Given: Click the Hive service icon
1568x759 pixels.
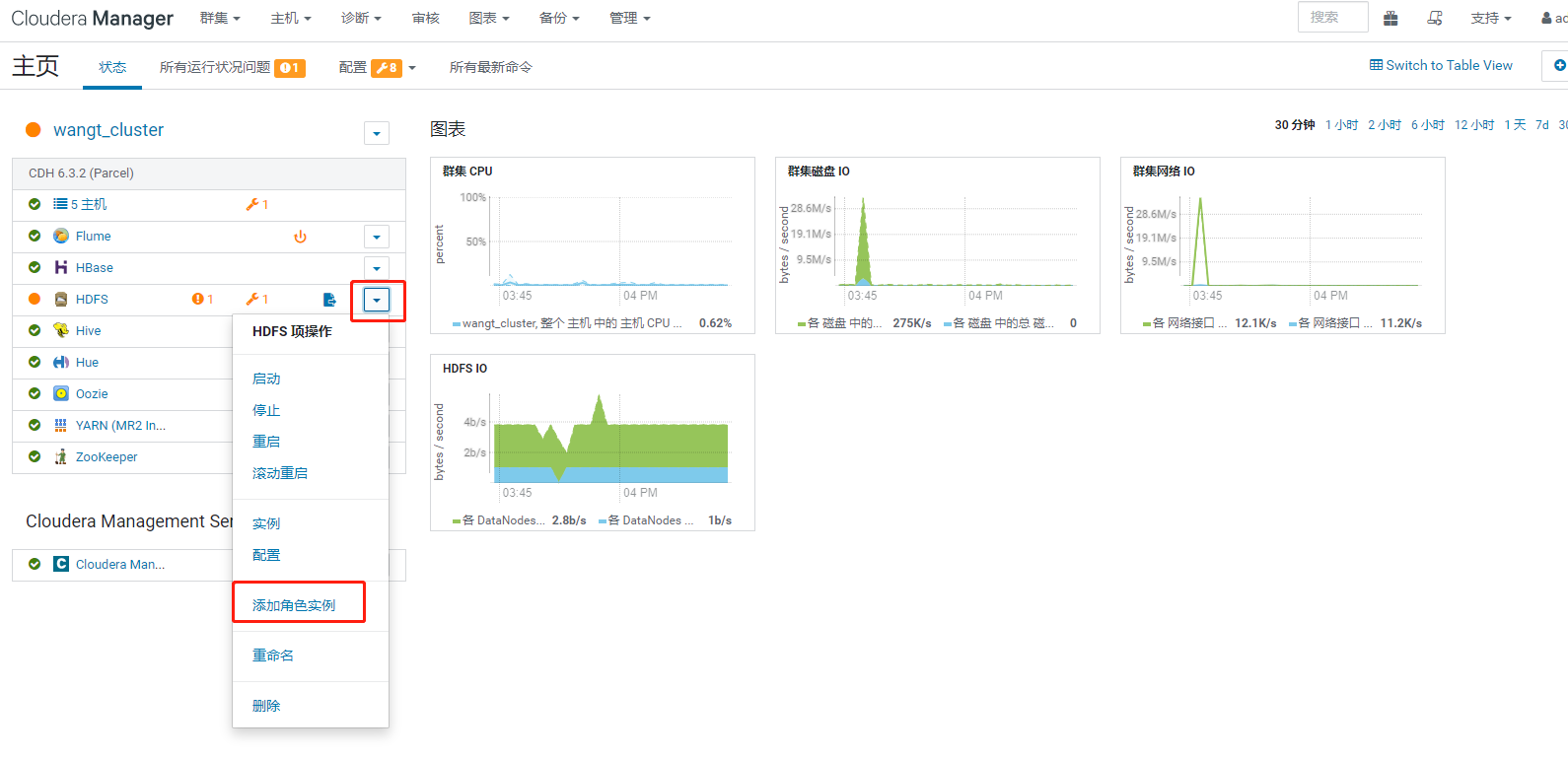Looking at the screenshot, I should pos(61,331).
